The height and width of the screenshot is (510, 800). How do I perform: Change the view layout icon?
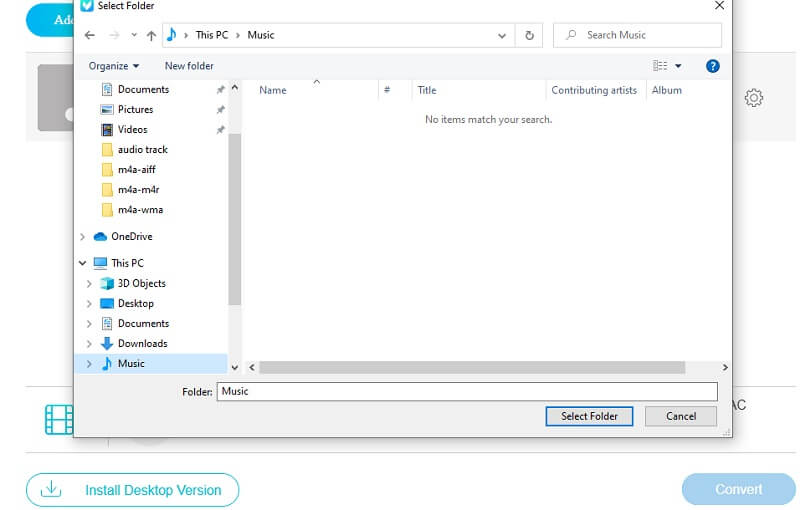[660, 66]
